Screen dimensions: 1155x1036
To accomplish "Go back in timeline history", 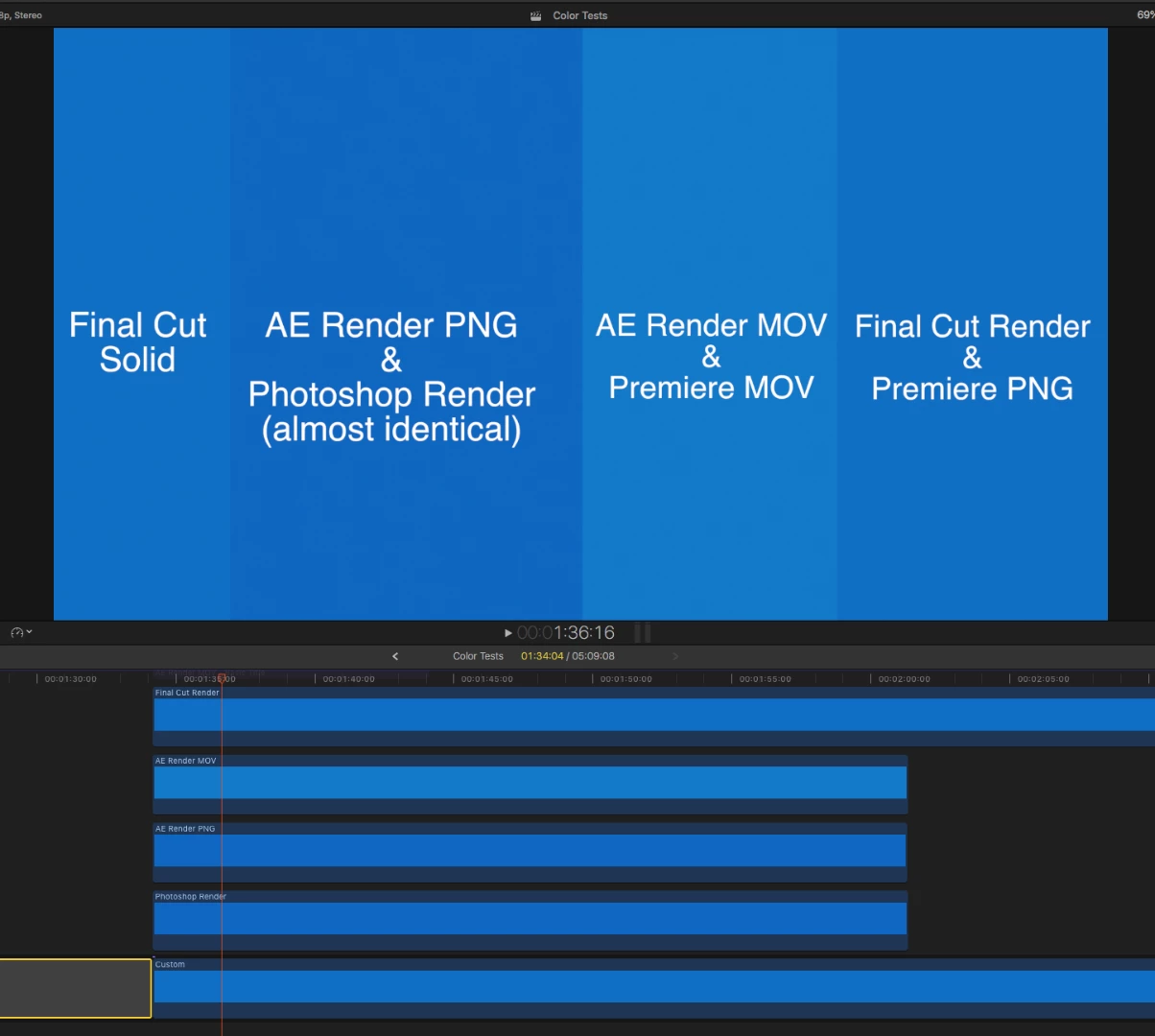I will 395,656.
